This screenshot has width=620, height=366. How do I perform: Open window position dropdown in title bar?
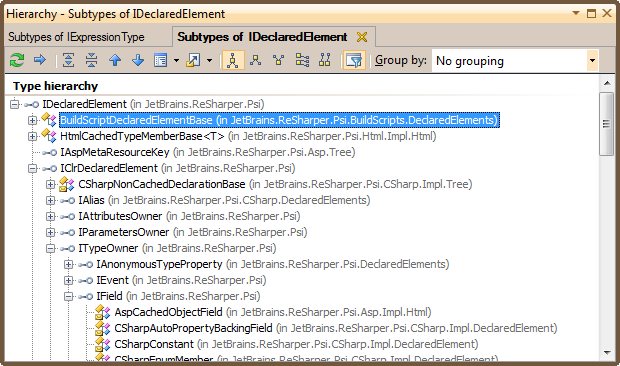click(x=576, y=13)
